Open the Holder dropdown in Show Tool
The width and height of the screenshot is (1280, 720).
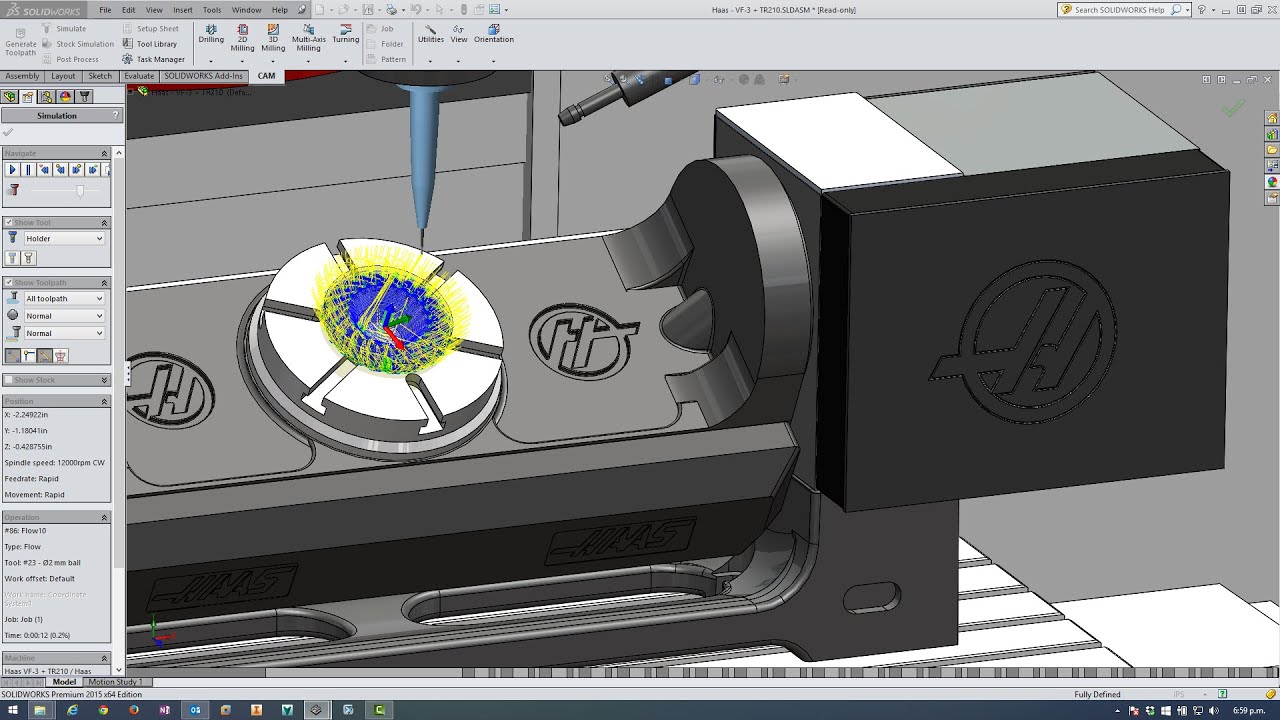click(x=64, y=239)
